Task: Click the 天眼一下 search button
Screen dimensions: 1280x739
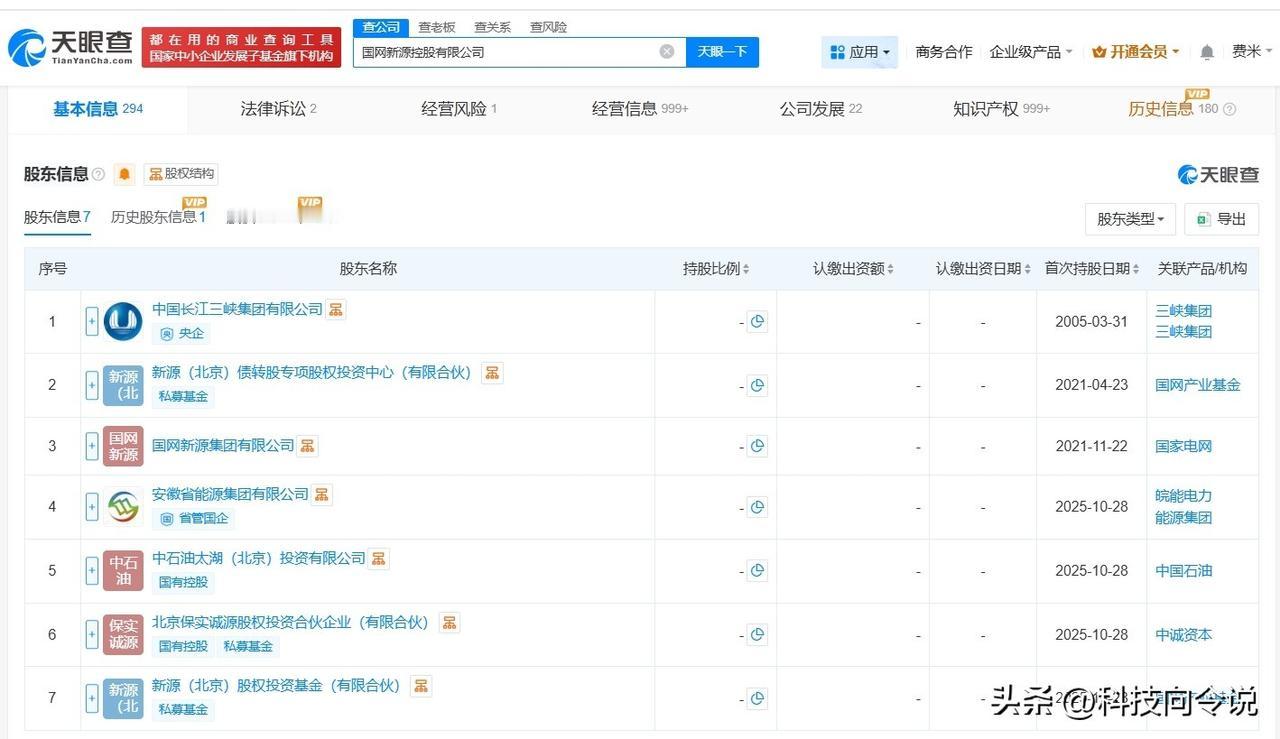Action: click(722, 52)
